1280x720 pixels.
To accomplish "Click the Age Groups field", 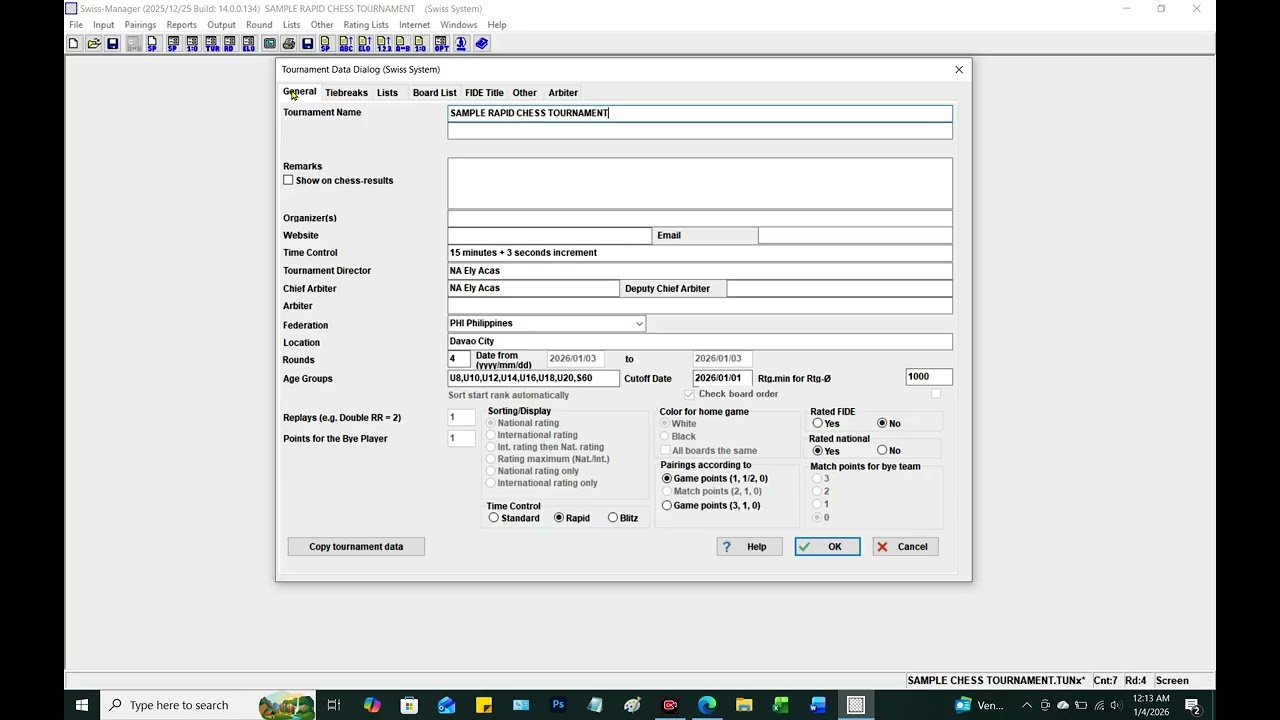I will [x=533, y=378].
